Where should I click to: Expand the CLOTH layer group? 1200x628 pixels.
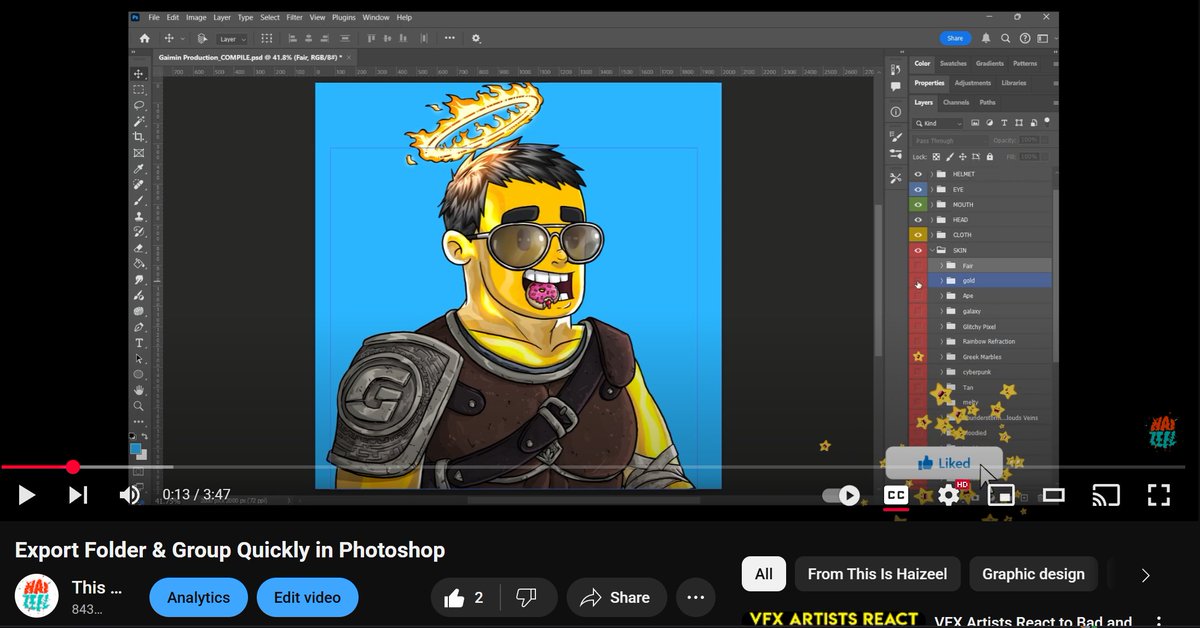[x=932, y=235]
